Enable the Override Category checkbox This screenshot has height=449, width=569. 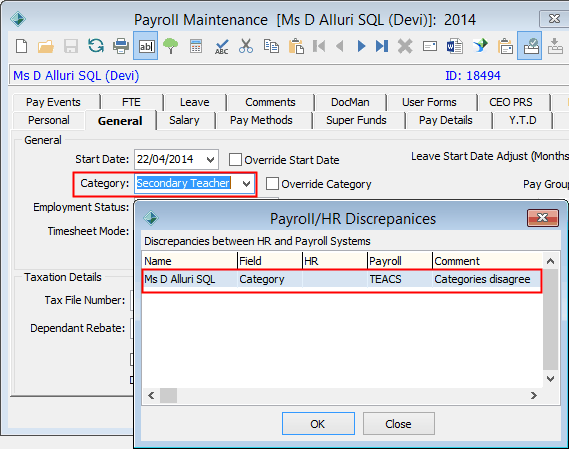pos(272,184)
